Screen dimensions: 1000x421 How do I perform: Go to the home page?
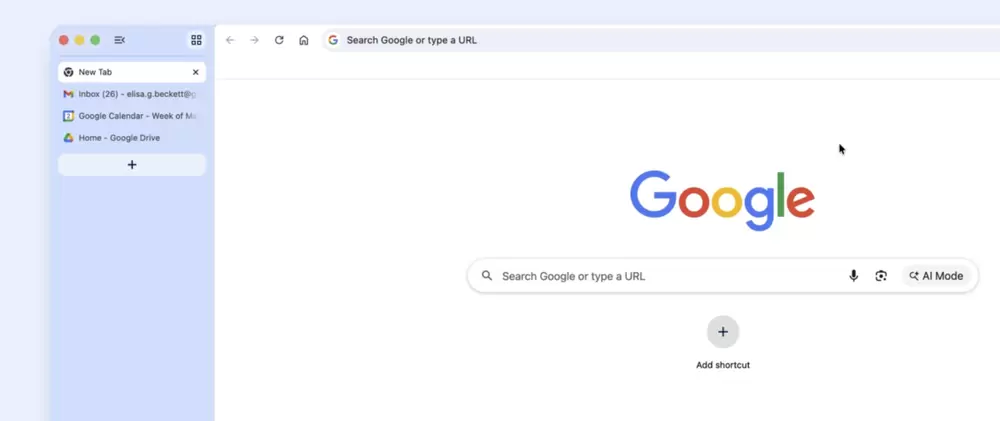pos(304,40)
